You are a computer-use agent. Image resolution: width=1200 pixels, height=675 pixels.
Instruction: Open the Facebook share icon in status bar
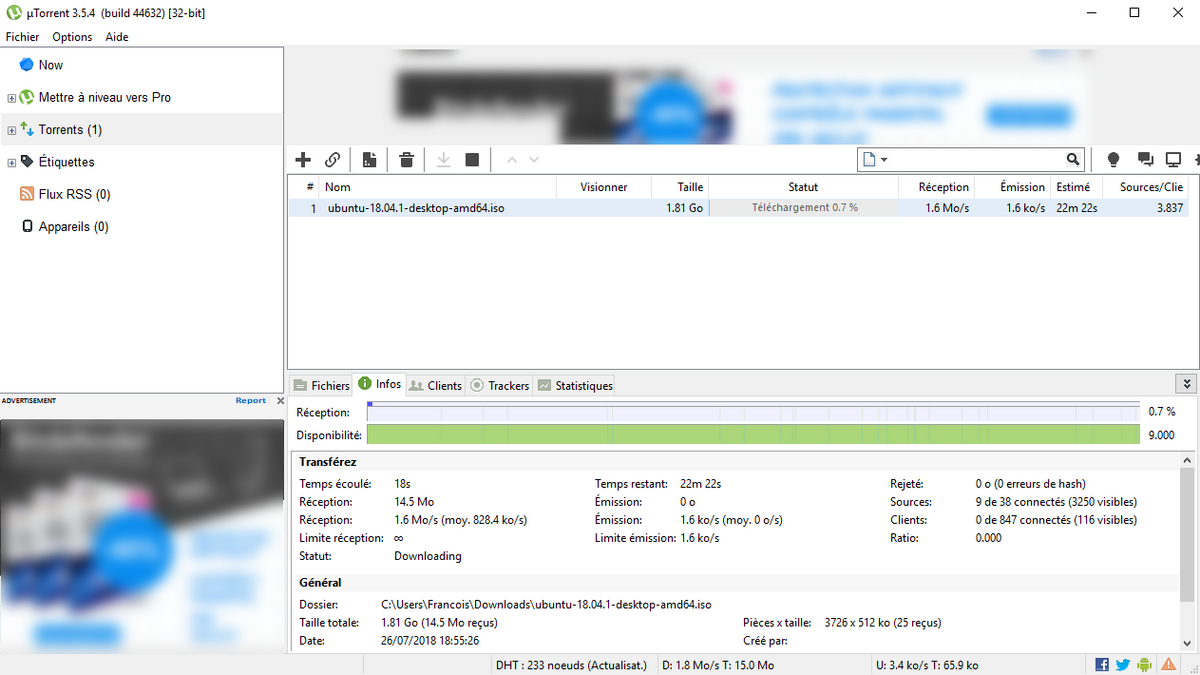1102,664
